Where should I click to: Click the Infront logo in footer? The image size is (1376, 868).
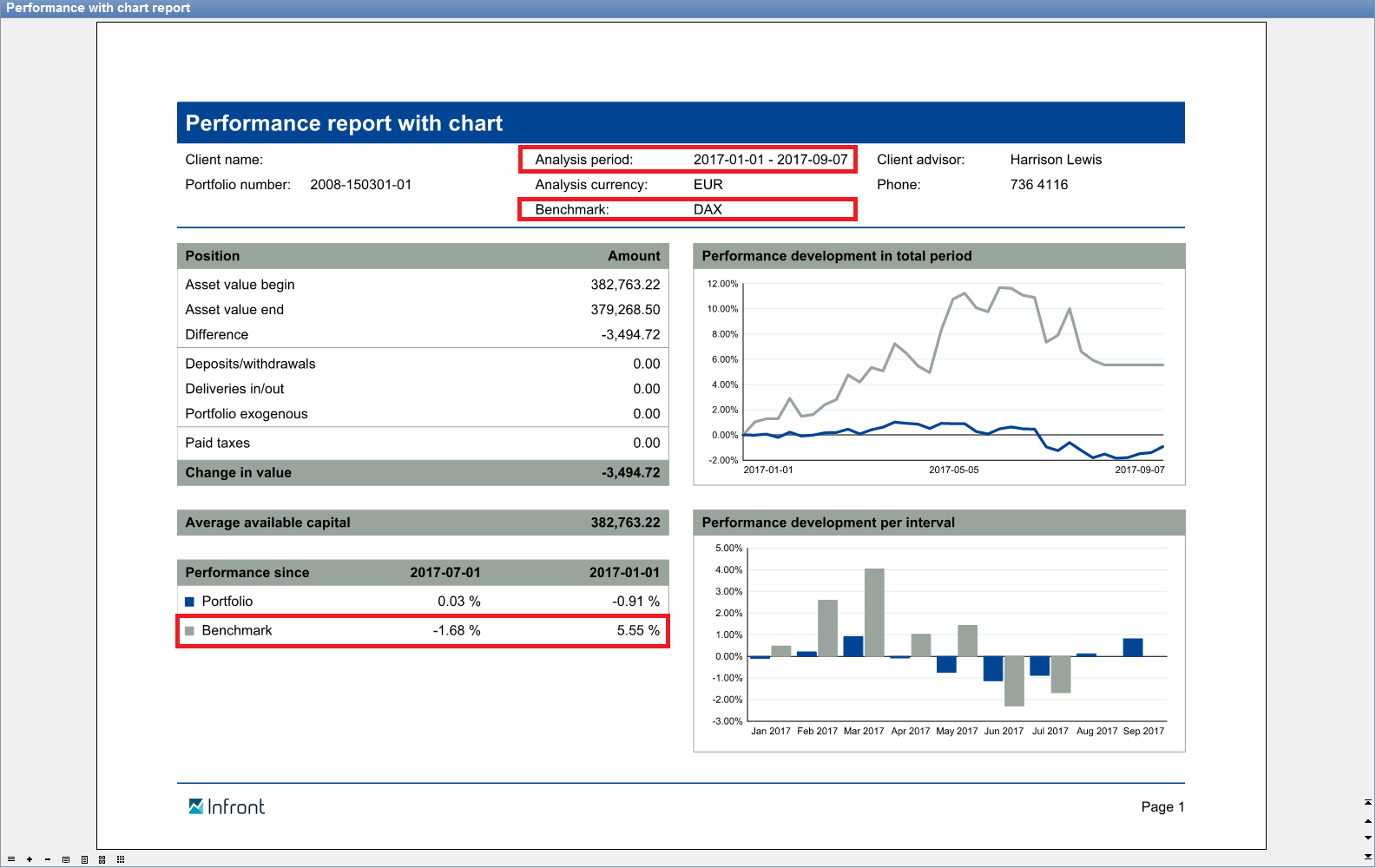click(x=227, y=806)
